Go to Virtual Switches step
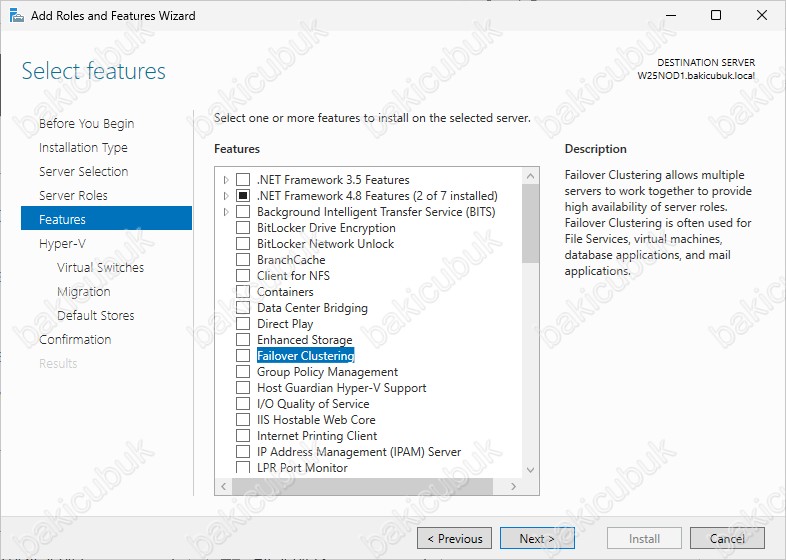Screen dimensions: 786x560 click(100, 267)
